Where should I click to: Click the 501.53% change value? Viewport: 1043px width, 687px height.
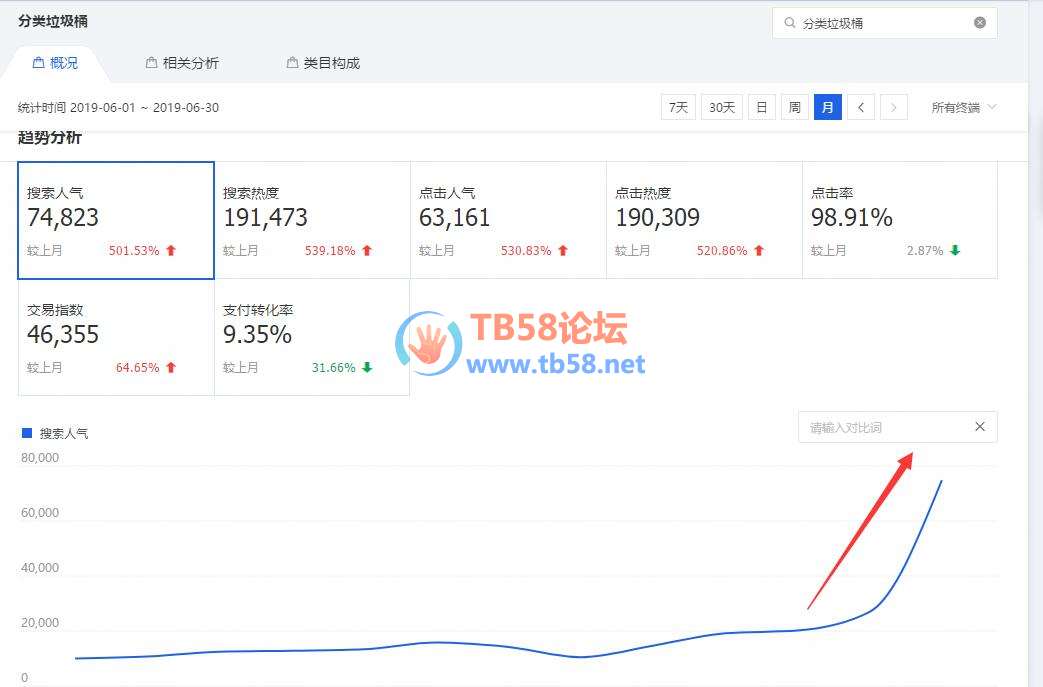[134, 251]
